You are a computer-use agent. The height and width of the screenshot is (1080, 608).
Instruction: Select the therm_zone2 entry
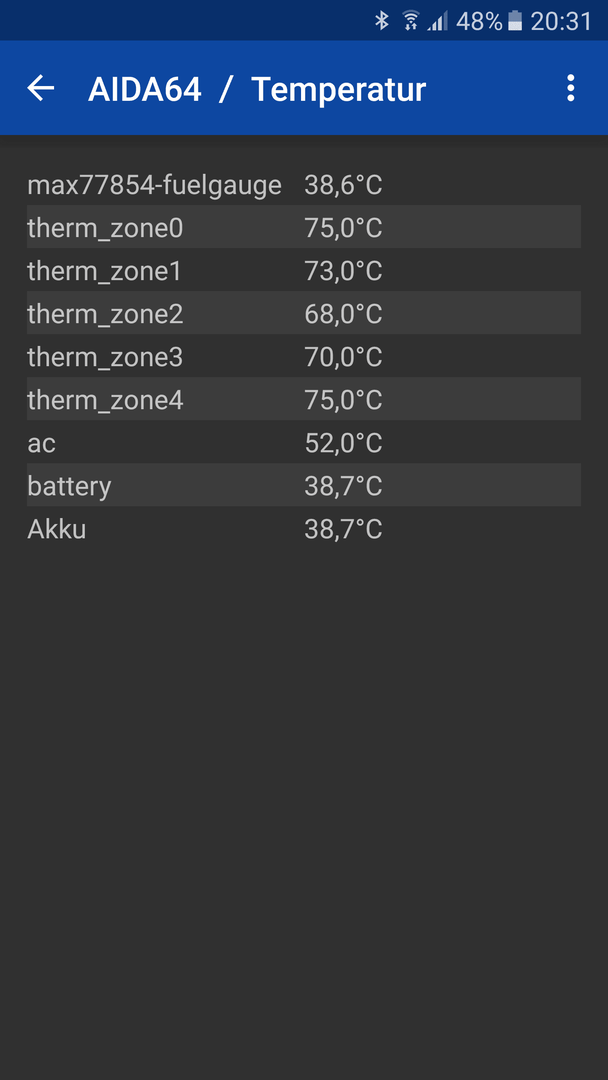pyautogui.click(x=304, y=313)
